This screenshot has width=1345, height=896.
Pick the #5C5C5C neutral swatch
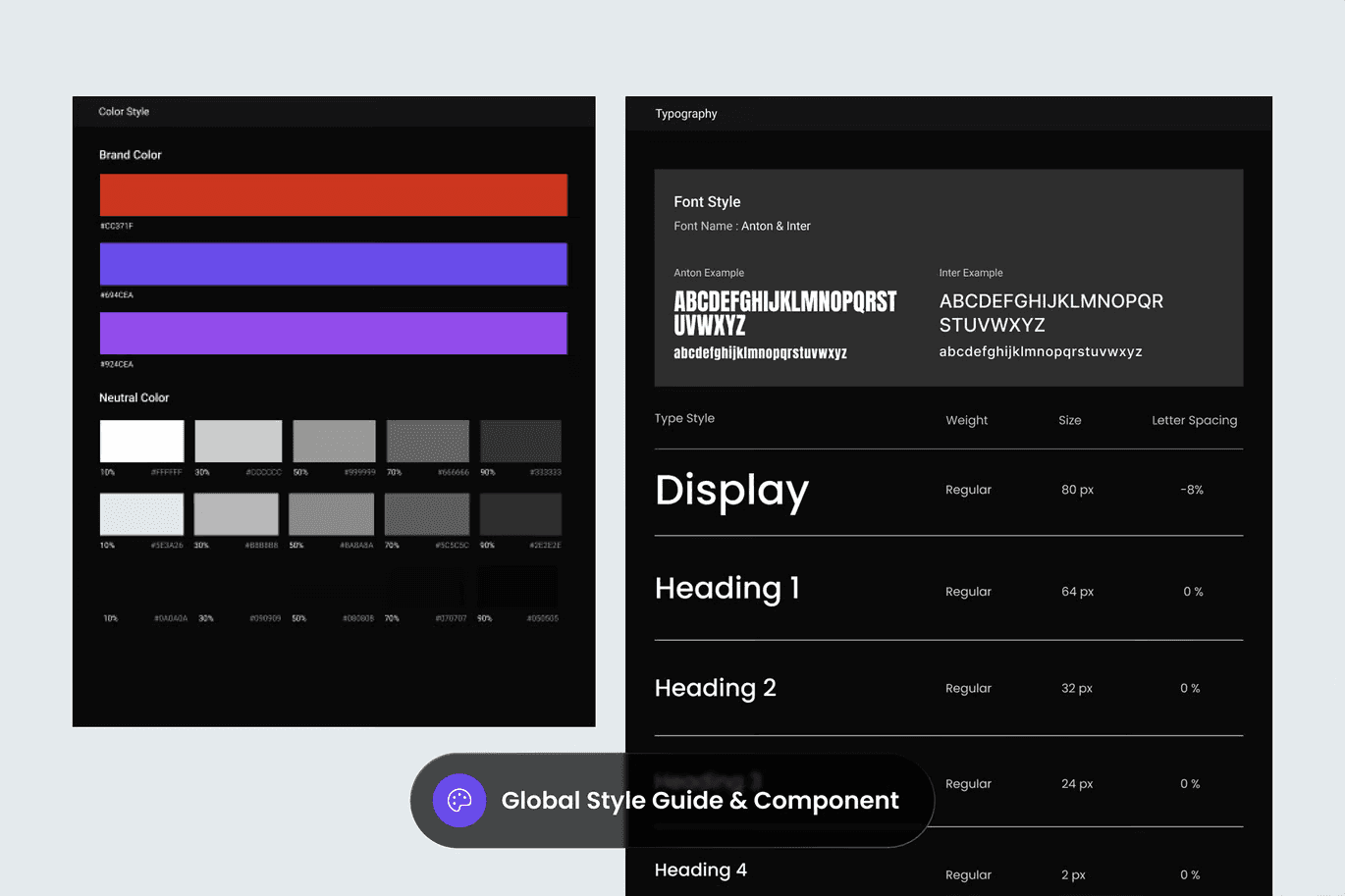(x=427, y=514)
